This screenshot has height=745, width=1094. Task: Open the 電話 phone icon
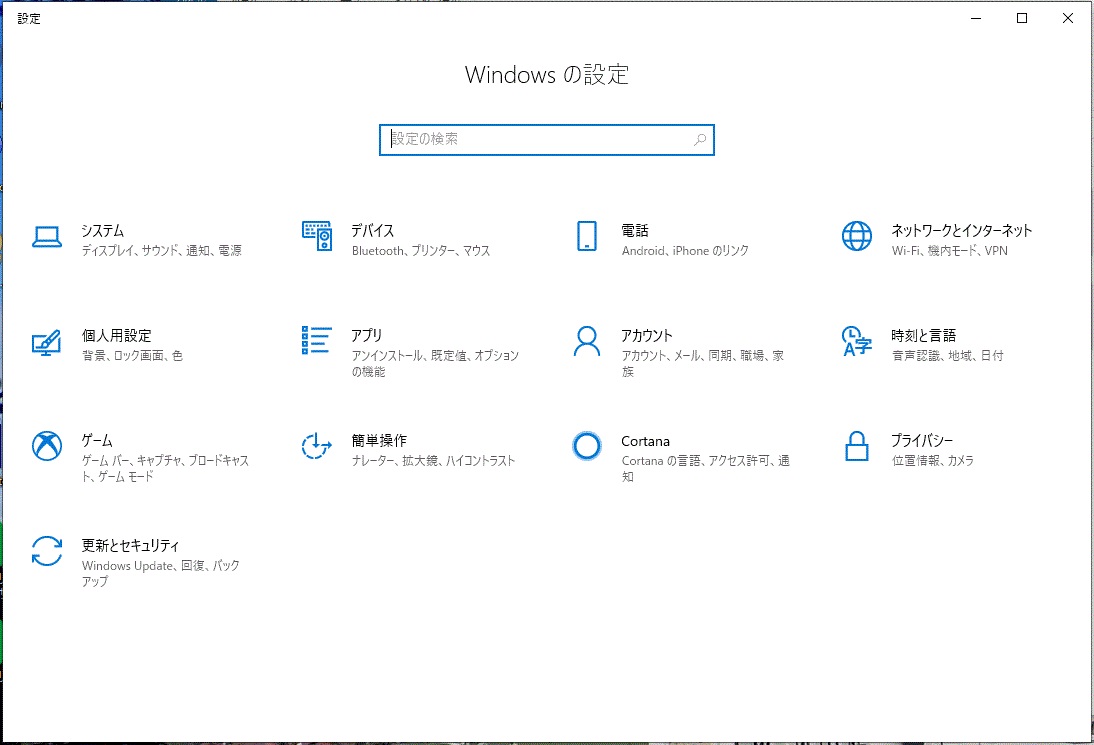click(x=587, y=236)
